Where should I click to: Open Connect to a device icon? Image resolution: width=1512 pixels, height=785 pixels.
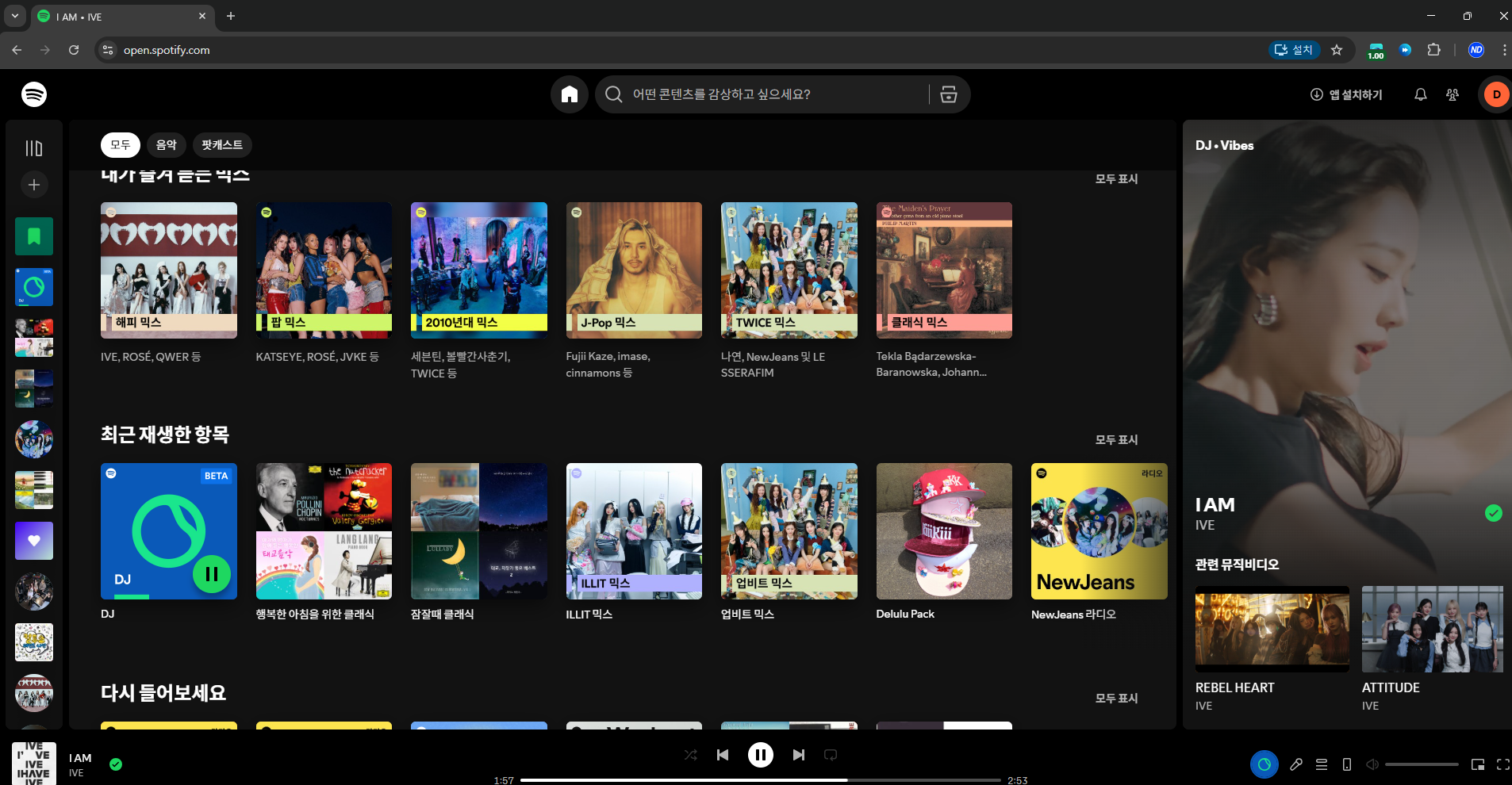click(x=1347, y=764)
